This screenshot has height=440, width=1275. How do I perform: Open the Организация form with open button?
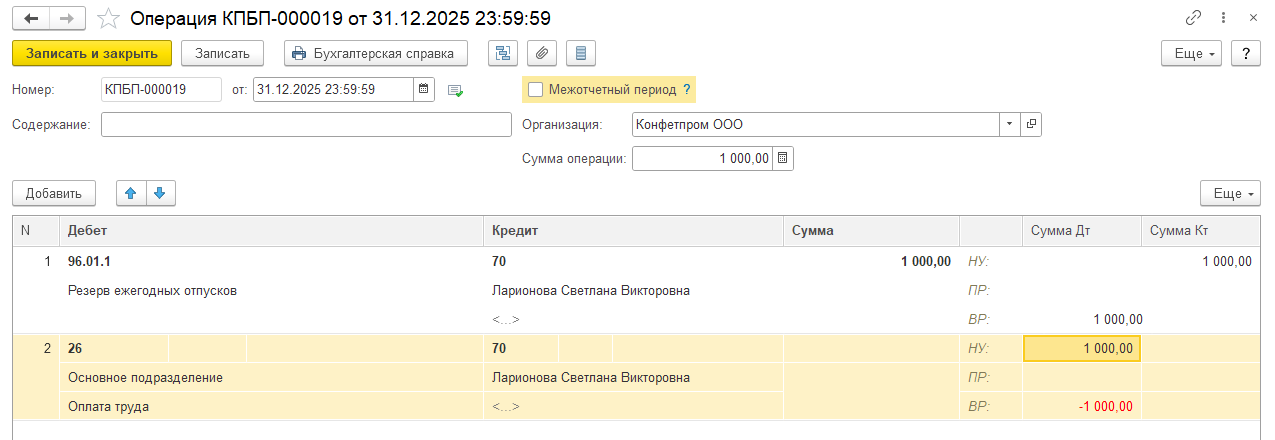1031,125
